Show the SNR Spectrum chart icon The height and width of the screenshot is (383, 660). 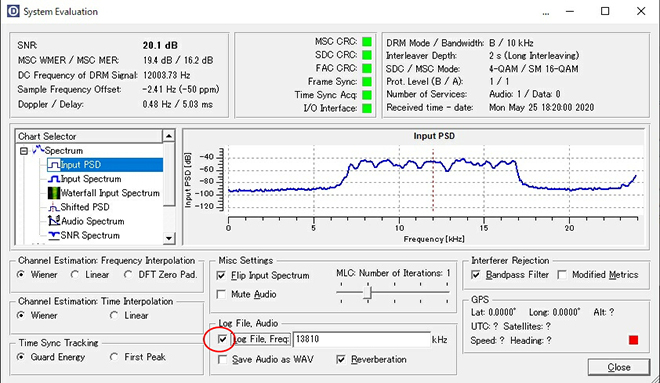(54, 235)
